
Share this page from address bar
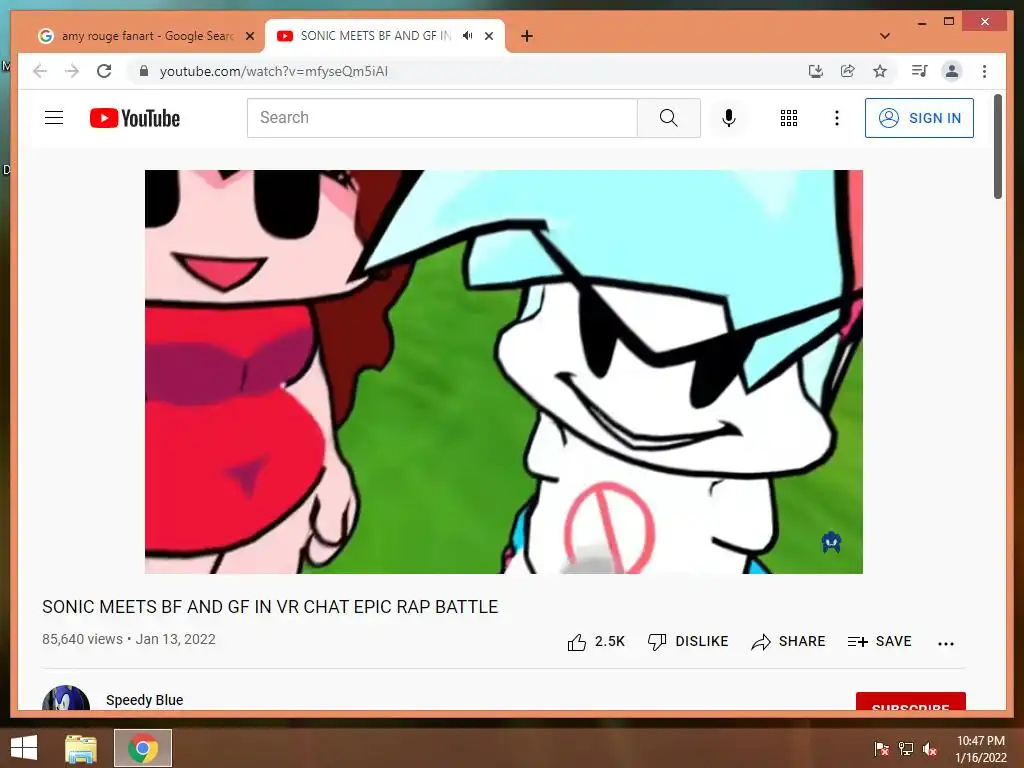(848, 71)
